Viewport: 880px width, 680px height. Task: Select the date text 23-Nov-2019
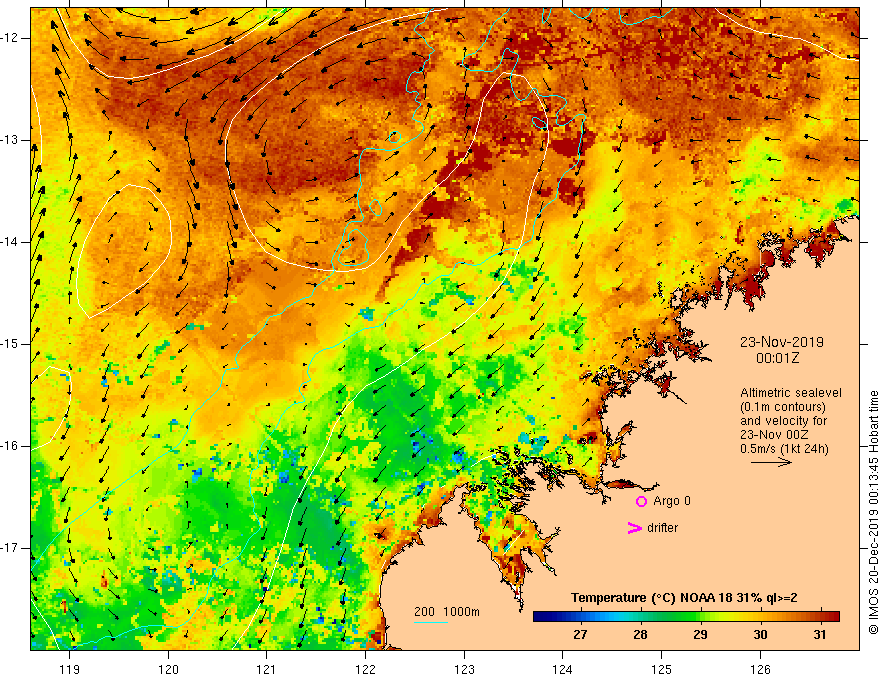click(782, 342)
